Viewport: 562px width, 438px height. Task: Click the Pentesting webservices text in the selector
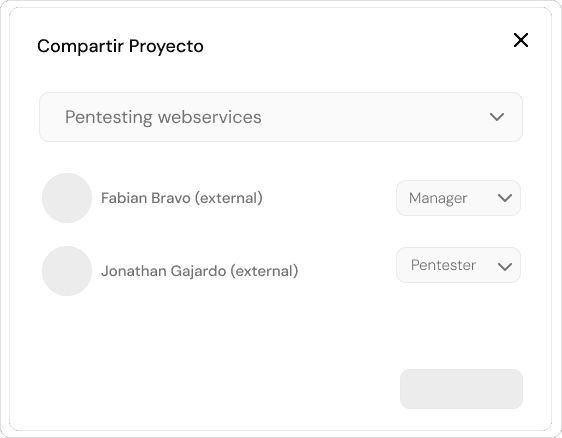pyautogui.click(x=163, y=117)
